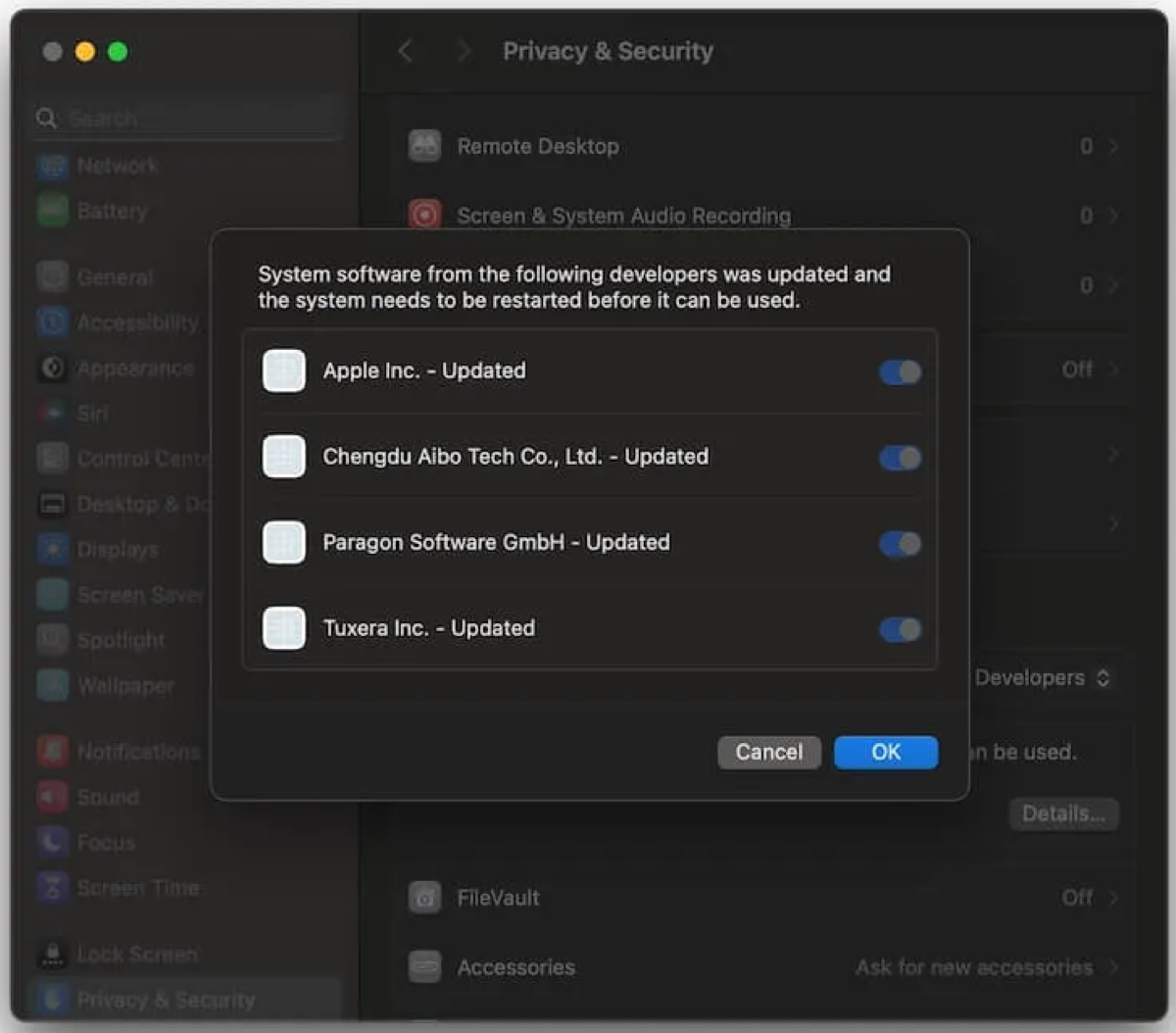
Task: Click the Lock Screen sidebar icon
Action: (x=53, y=954)
